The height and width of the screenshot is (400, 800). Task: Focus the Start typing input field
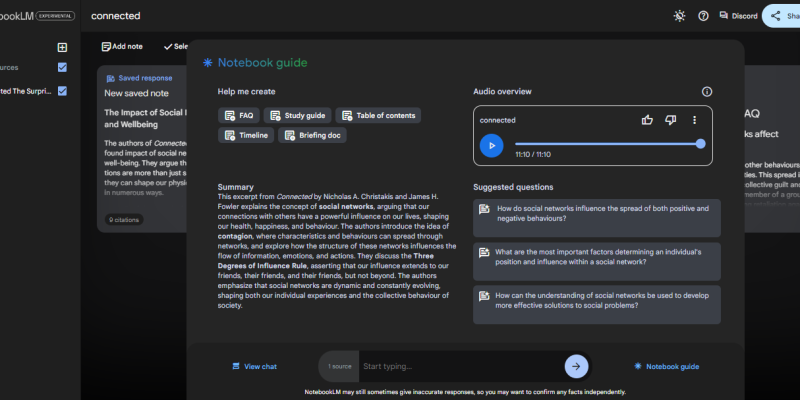(461, 366)
